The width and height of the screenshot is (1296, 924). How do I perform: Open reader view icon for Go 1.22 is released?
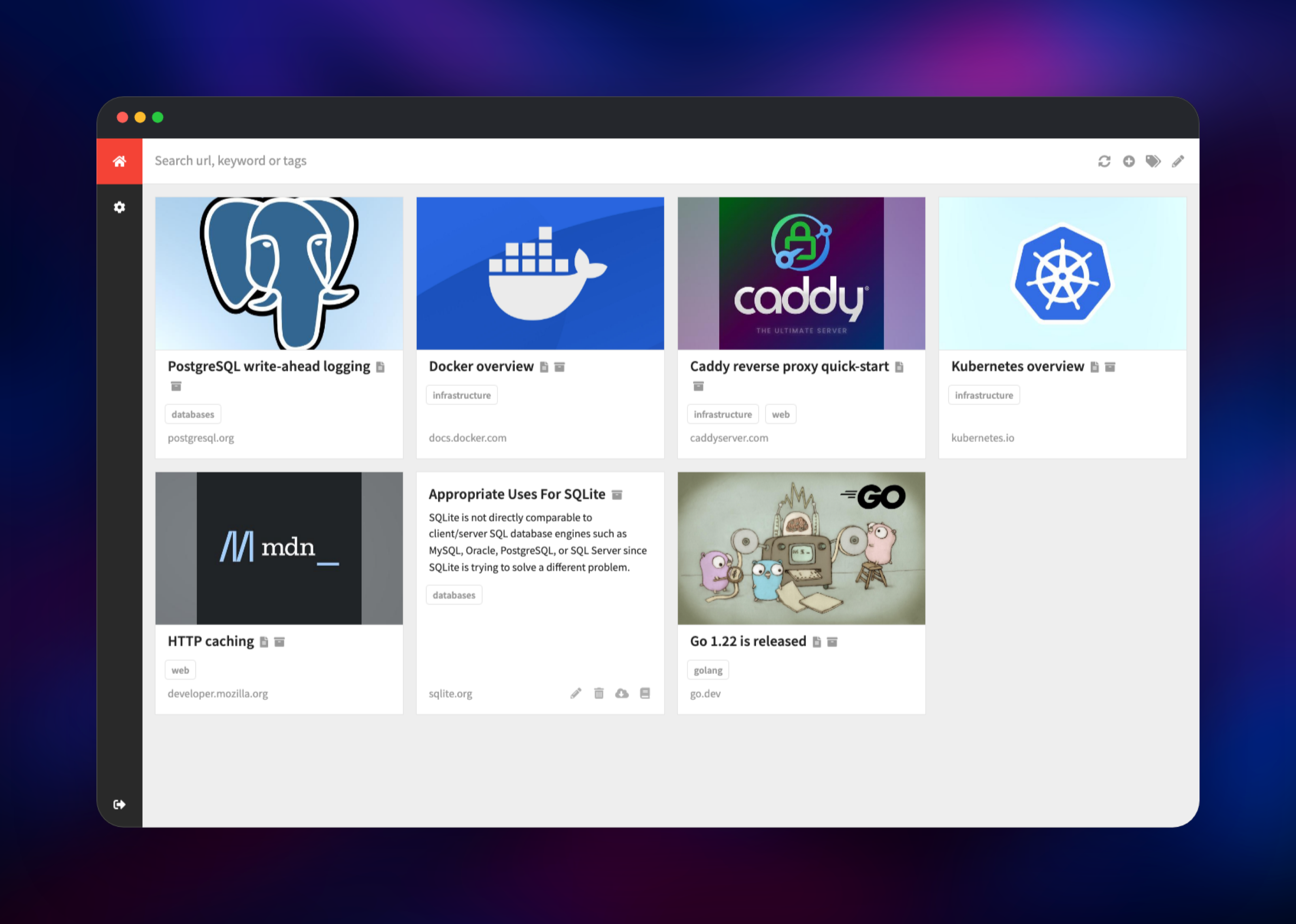click(817, 642)
